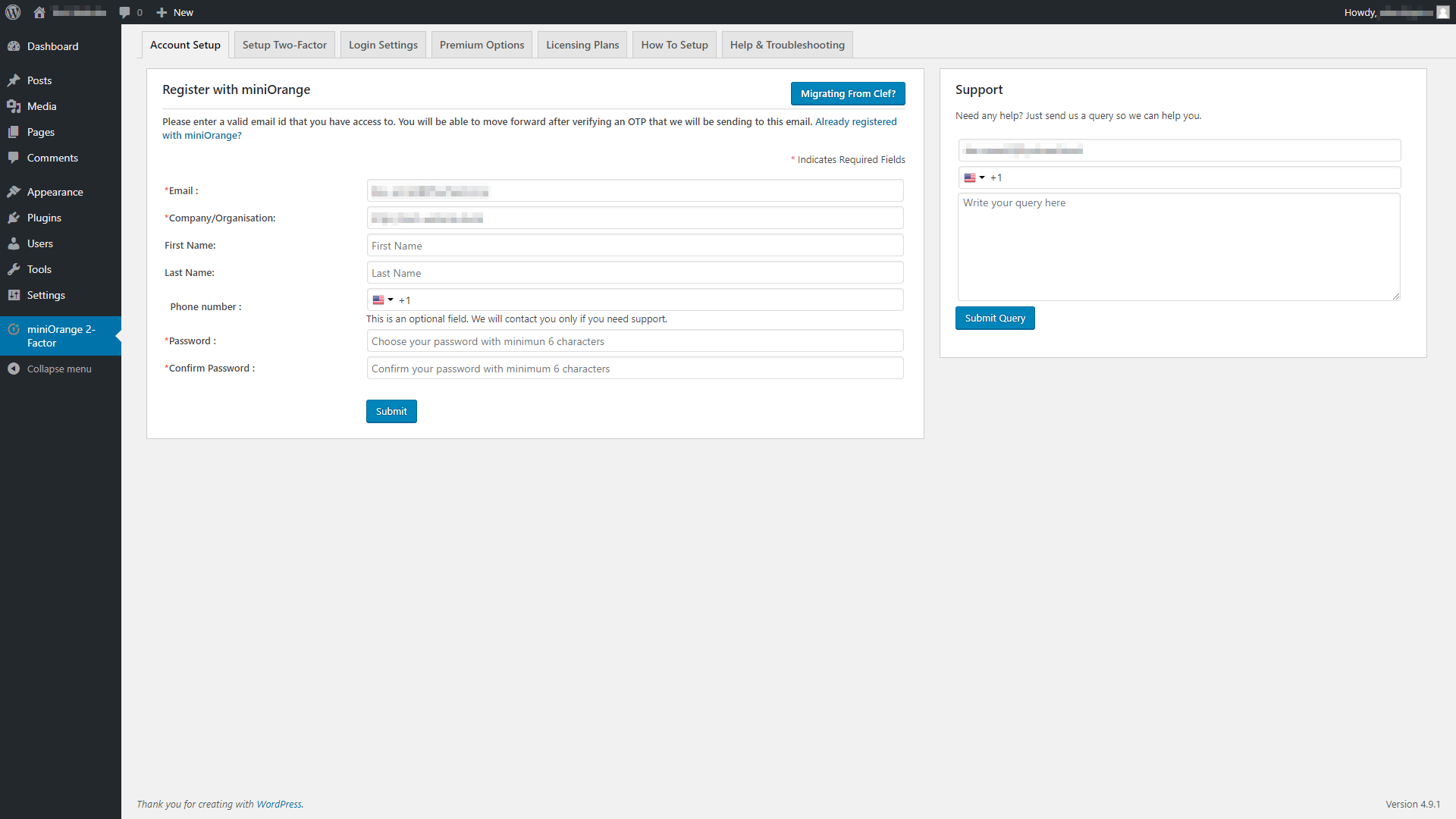The height and width of the screenshot is (819, 1456).
Task: Click the Last Name field
Action: [635, 272]
